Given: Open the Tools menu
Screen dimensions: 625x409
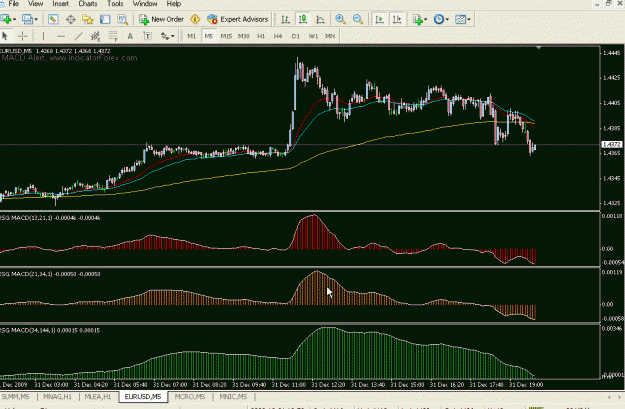Looking at the screenshot, I should 115,4.
